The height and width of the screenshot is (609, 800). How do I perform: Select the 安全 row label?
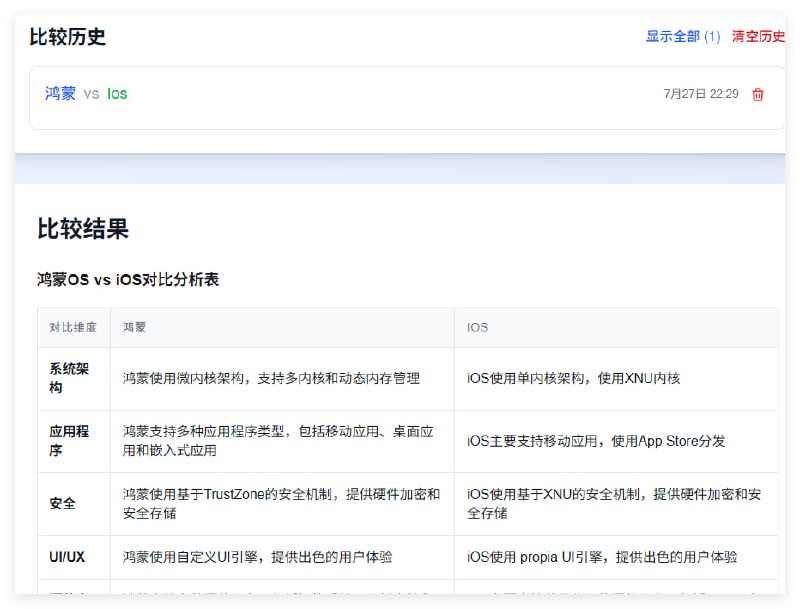(x=62, y=503)
